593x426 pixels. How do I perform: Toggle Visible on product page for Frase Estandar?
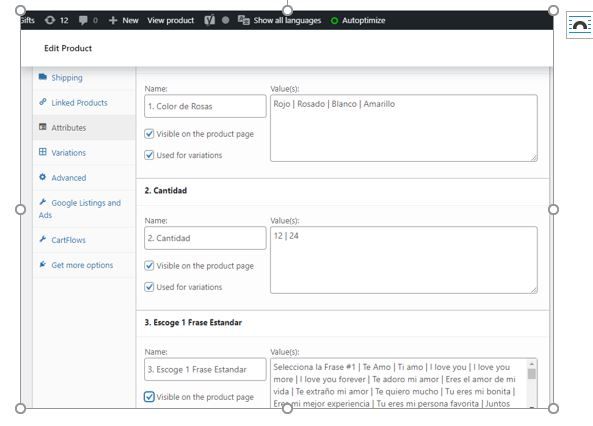(x=149, y=396)
